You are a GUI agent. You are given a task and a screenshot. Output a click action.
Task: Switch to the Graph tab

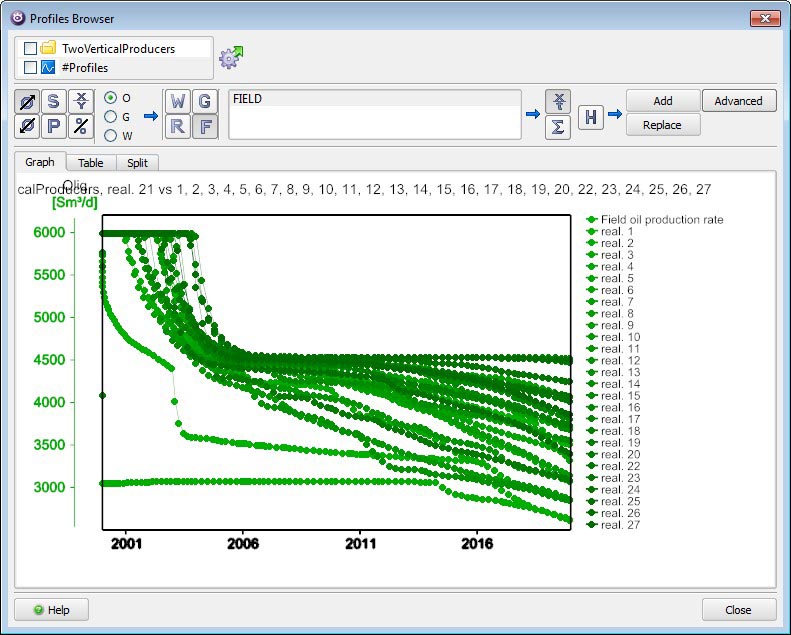pos(40,162)
